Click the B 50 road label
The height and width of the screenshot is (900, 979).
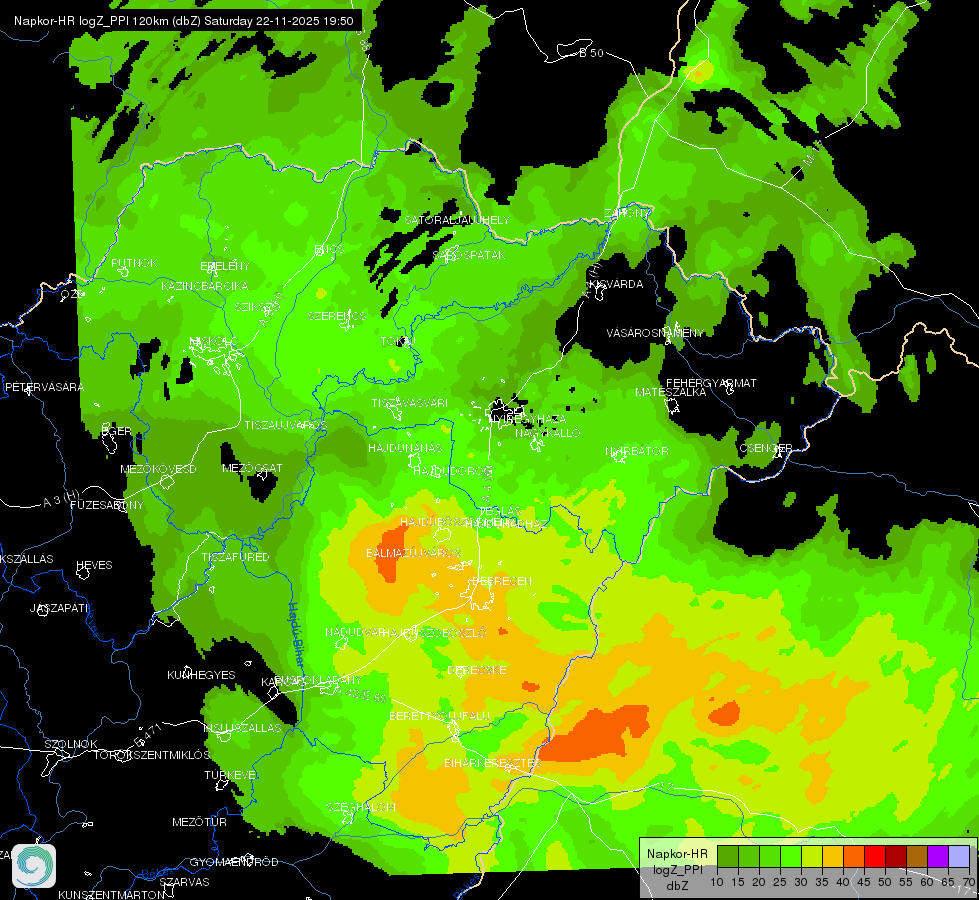(591, 53)
